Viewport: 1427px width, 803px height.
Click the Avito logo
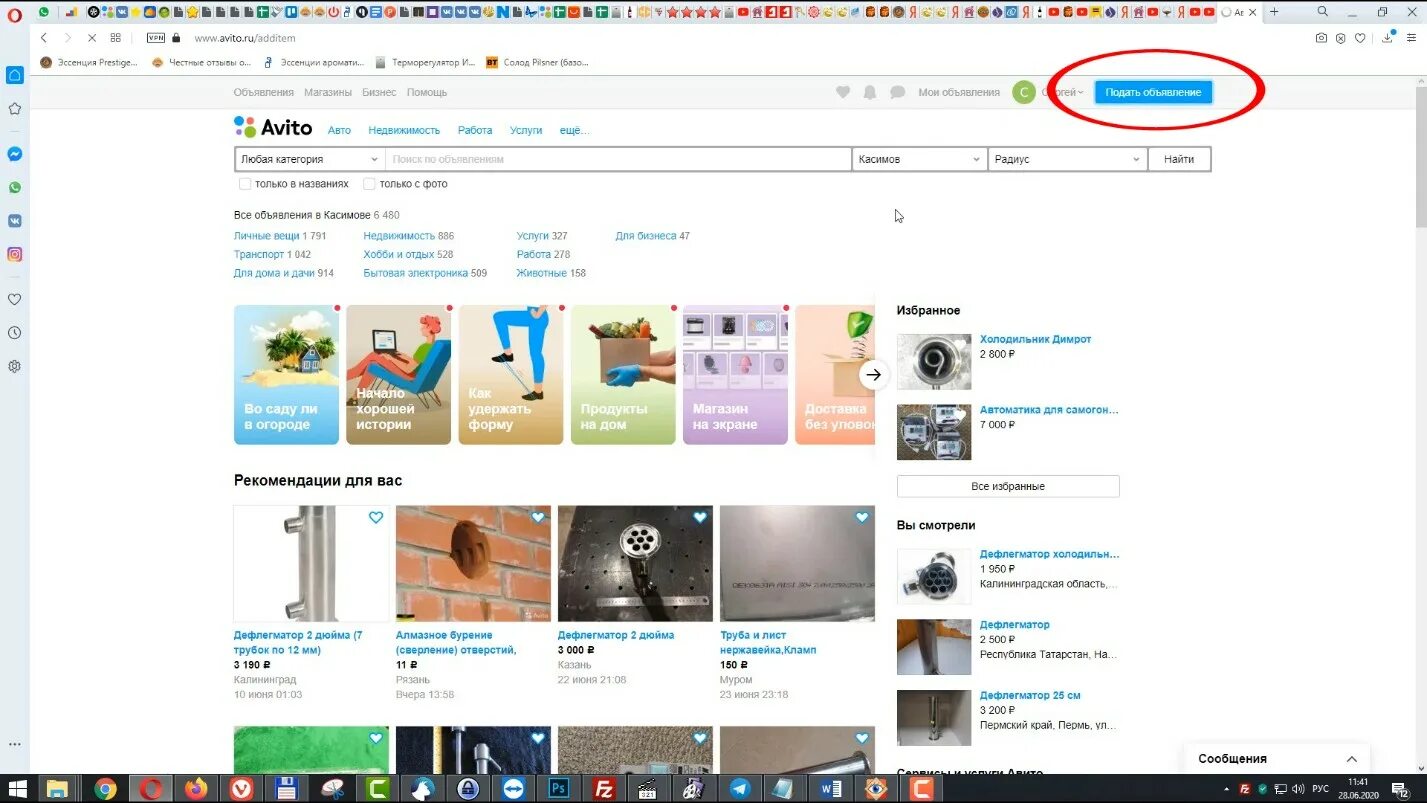click(273, 127)
